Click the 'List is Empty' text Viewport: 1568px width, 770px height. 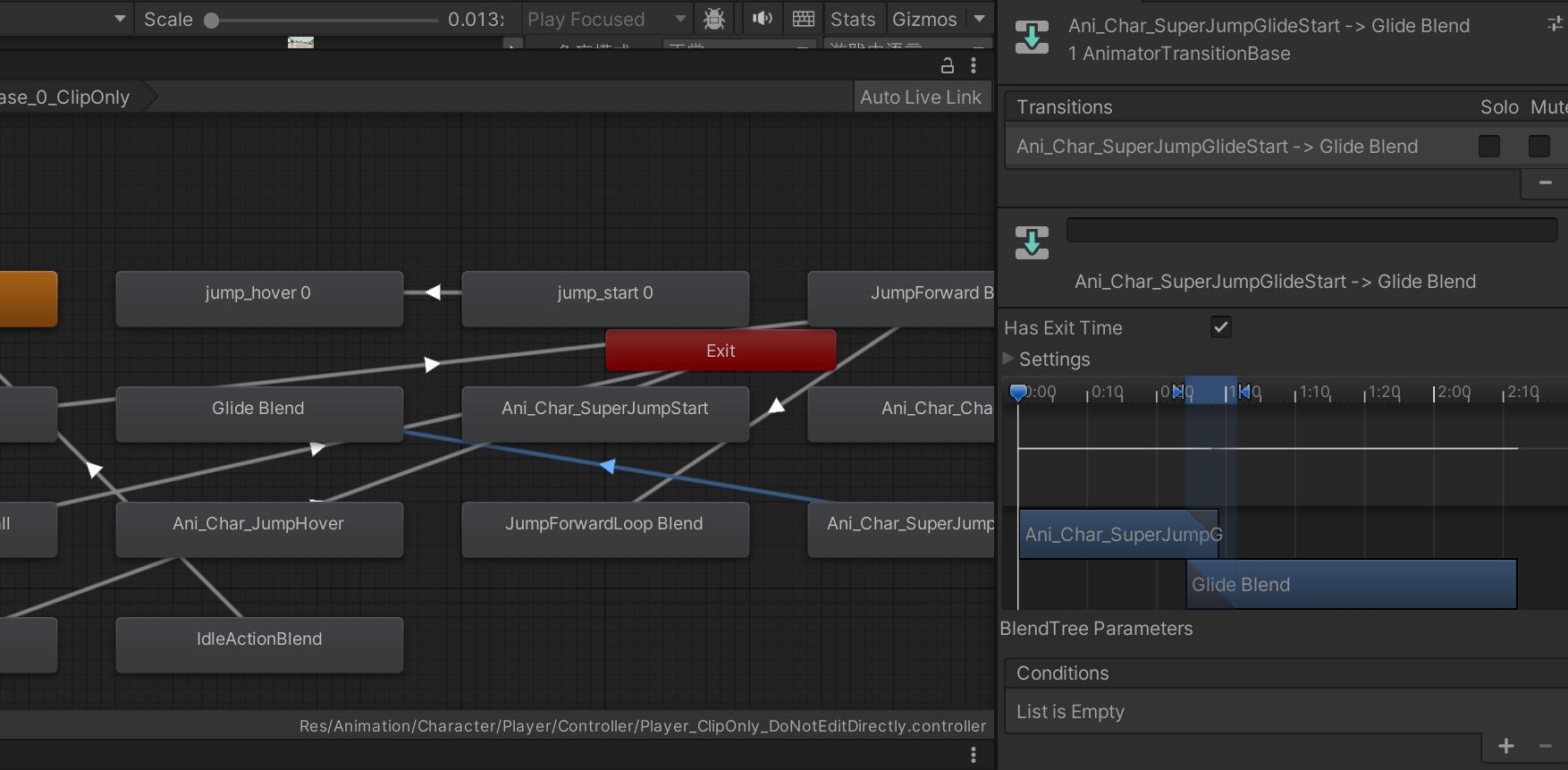point(1070,711)
